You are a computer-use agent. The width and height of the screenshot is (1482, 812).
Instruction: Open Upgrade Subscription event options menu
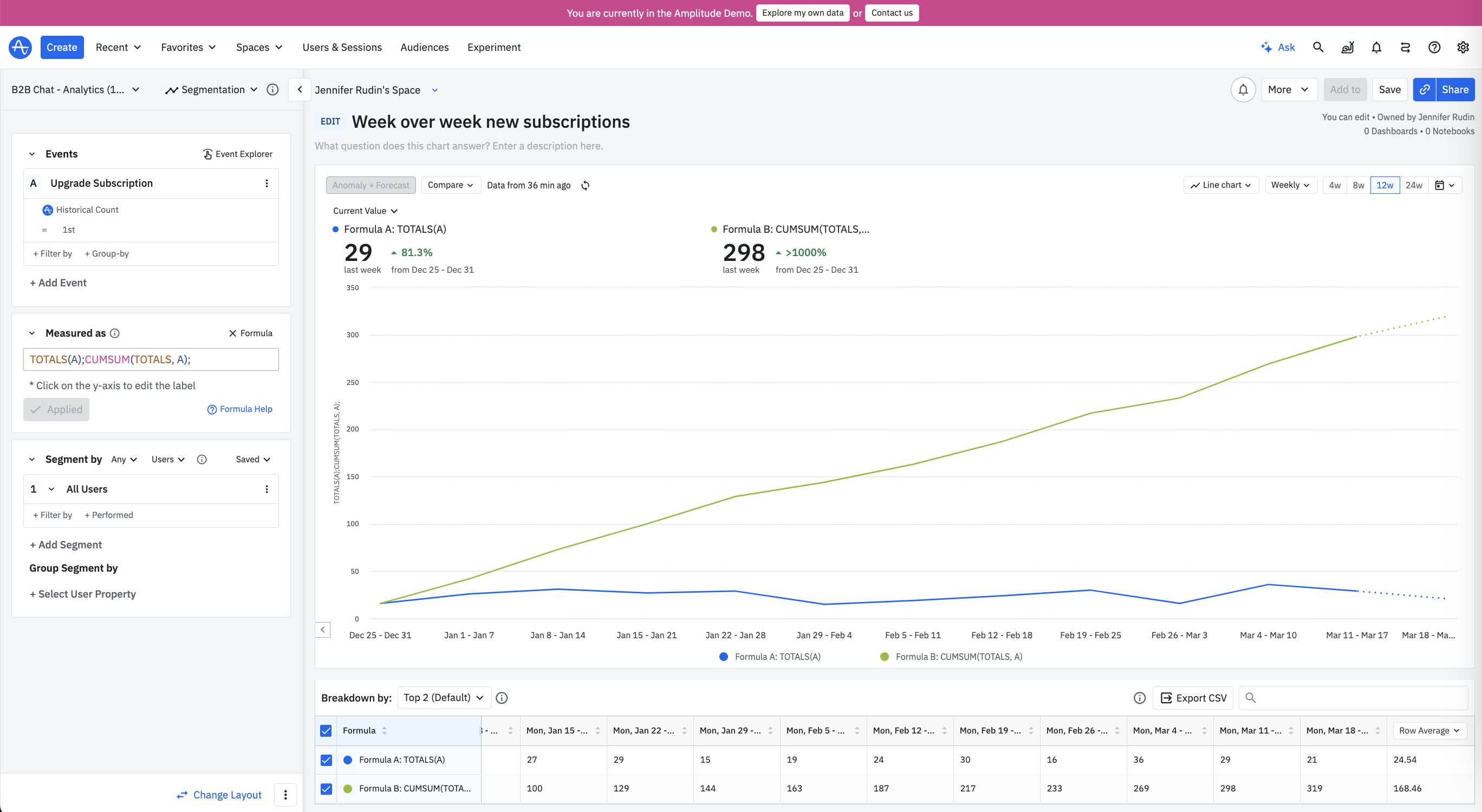(x=266, y=184)
